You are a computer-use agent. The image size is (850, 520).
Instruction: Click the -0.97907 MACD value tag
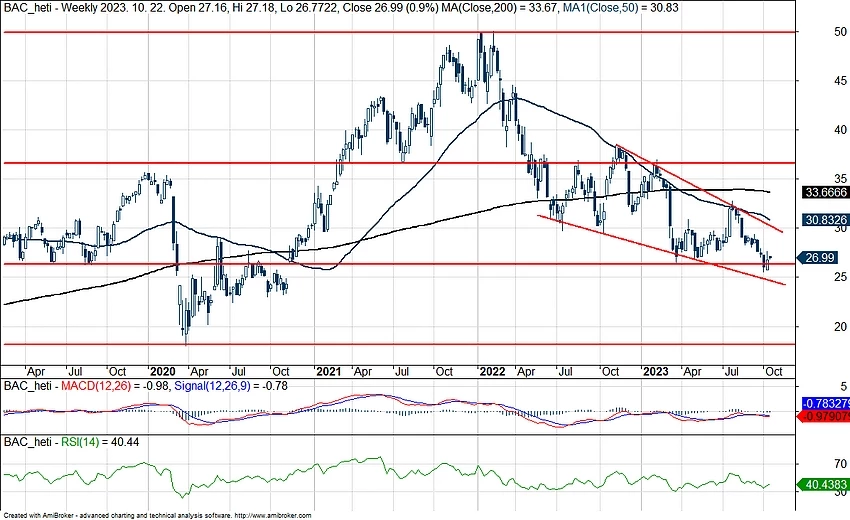pos(826,416)
